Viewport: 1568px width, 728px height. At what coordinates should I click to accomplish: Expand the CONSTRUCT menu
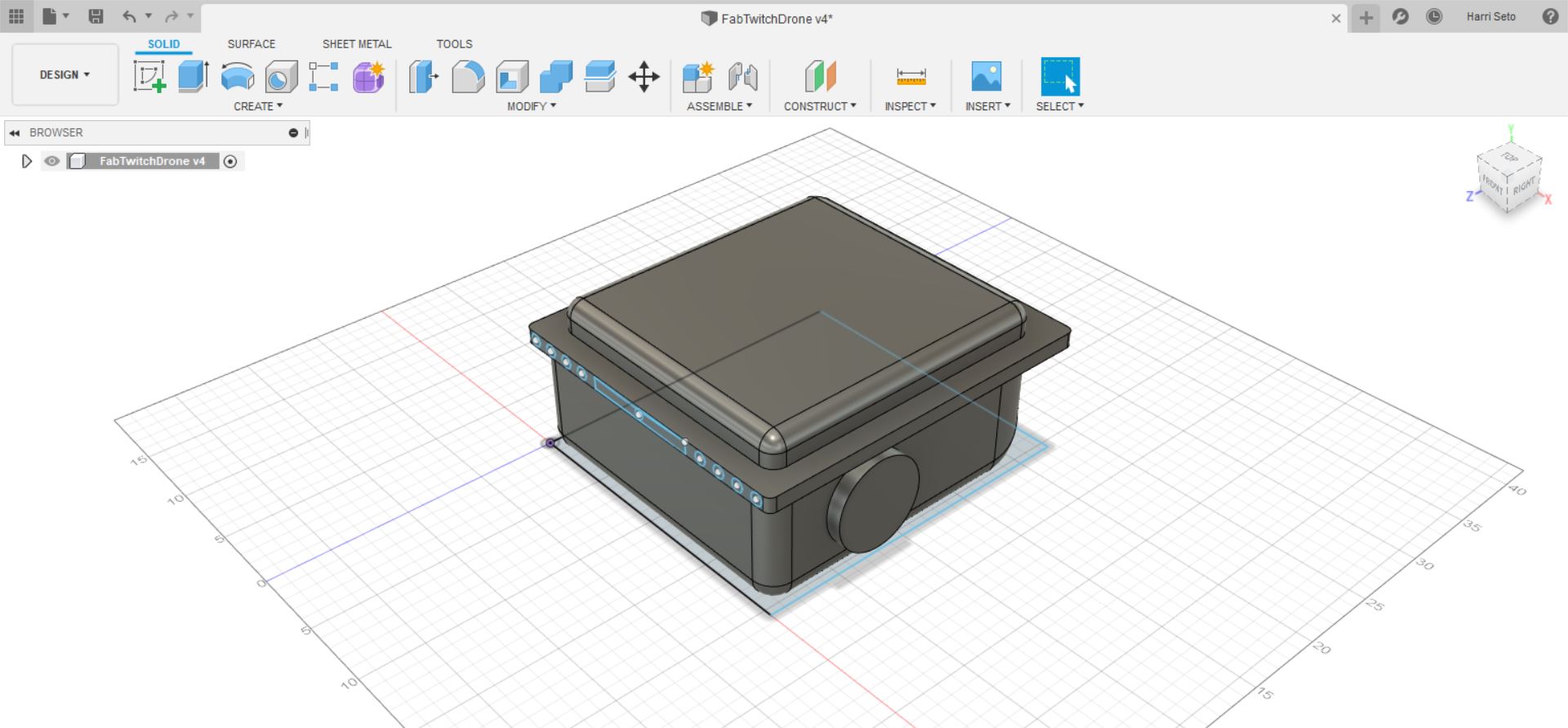(821, 106)
